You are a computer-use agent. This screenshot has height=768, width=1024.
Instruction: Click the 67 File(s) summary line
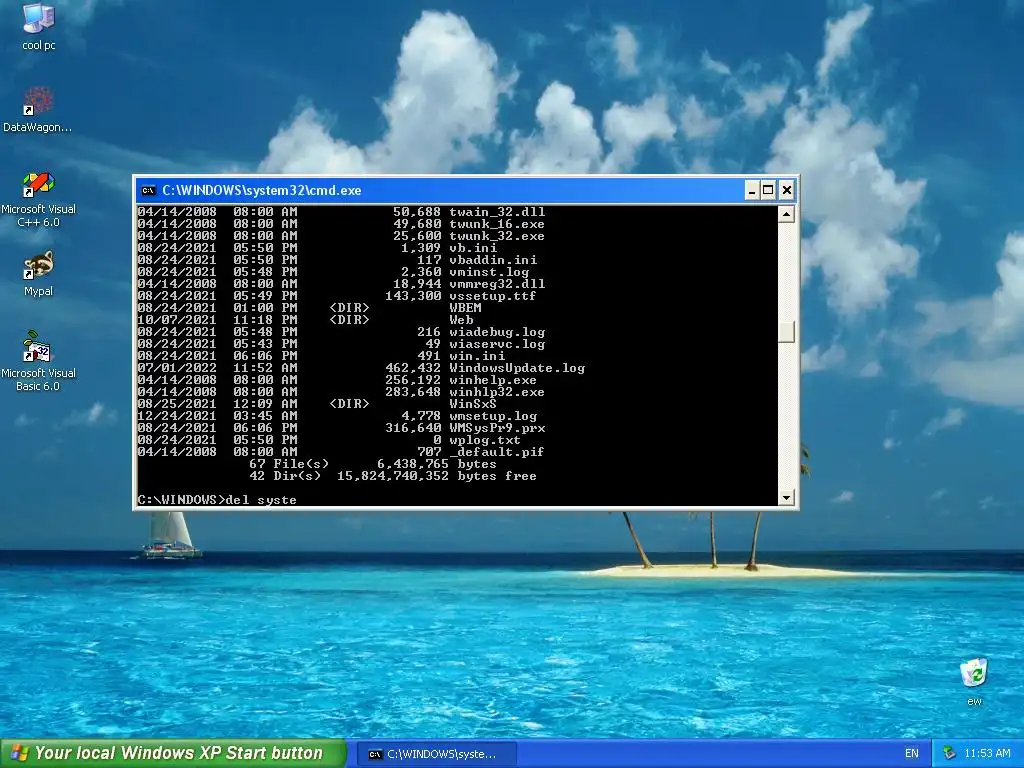point(373,464)
